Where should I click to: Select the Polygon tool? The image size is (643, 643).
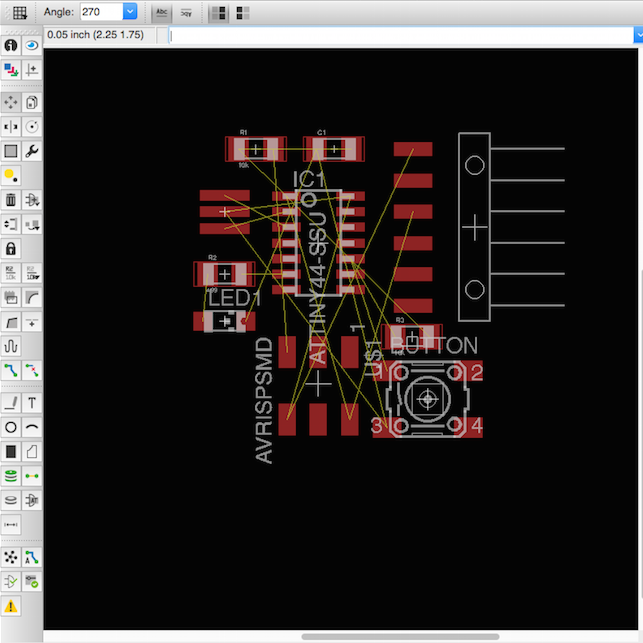(32, 452)
